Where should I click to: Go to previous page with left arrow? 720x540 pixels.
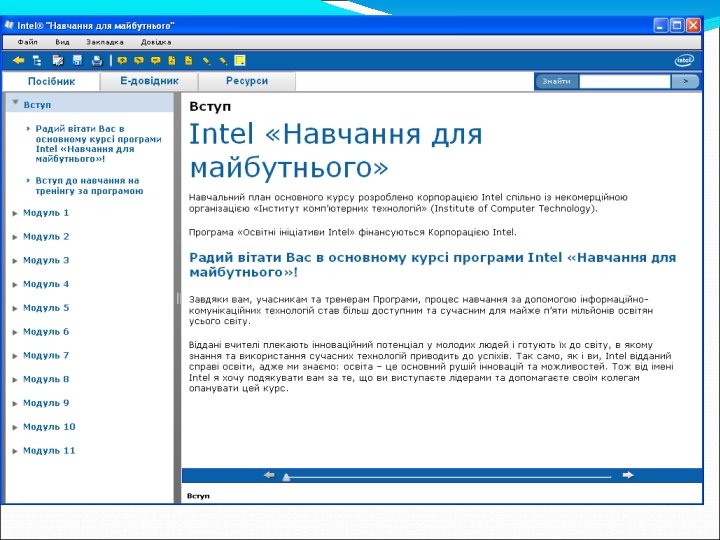(269, 475)
